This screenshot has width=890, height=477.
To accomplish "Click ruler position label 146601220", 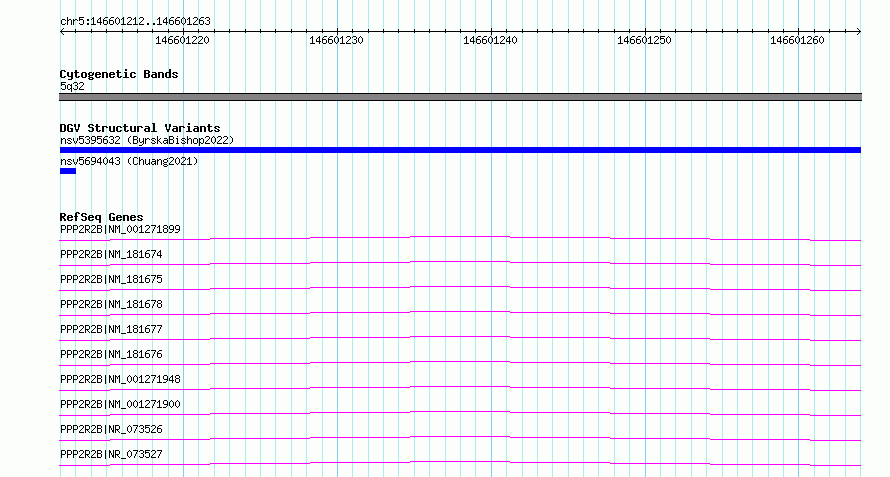I will click(x=182, y=40).
